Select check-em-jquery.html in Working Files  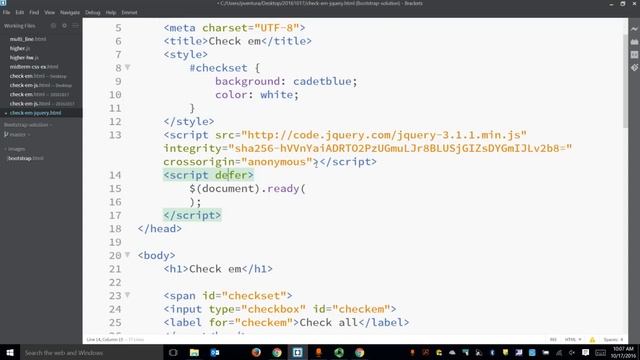[36, 113]
